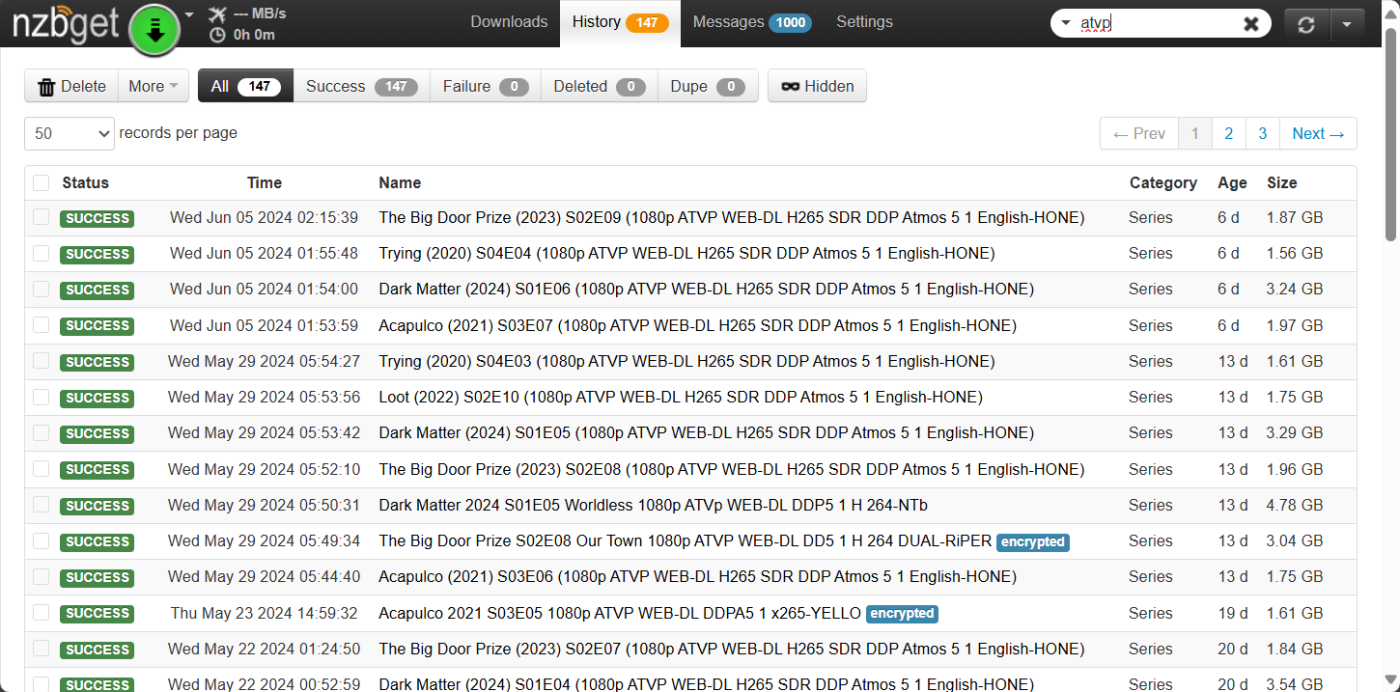This screenshot has width=1400, height=692.
Task: Click encrypted badge on Acapulco YELLO row
Action: (902, 614)
